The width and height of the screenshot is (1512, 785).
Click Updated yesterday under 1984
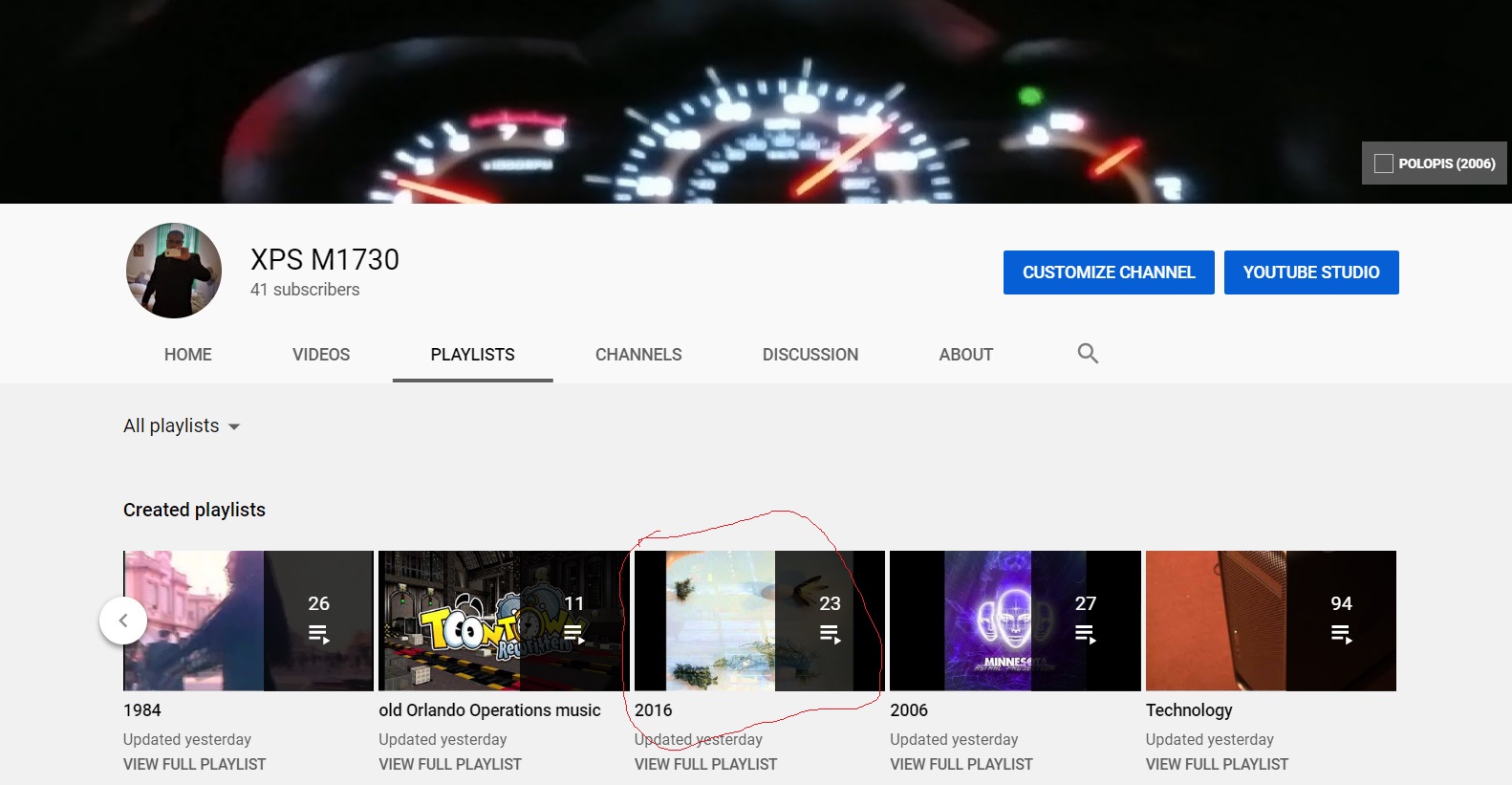187,740
